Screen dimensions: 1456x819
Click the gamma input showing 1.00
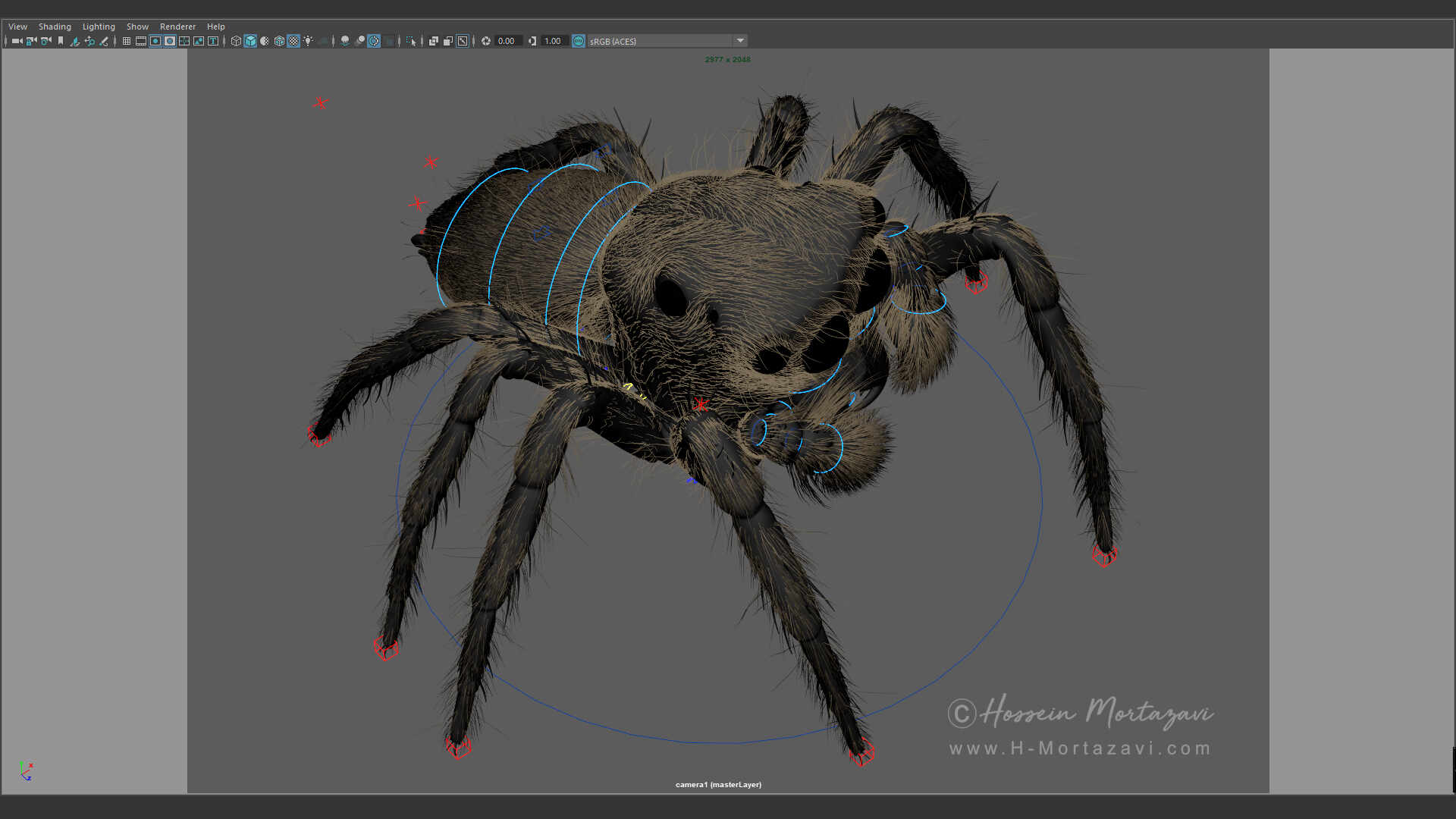[x=553, y=41]
